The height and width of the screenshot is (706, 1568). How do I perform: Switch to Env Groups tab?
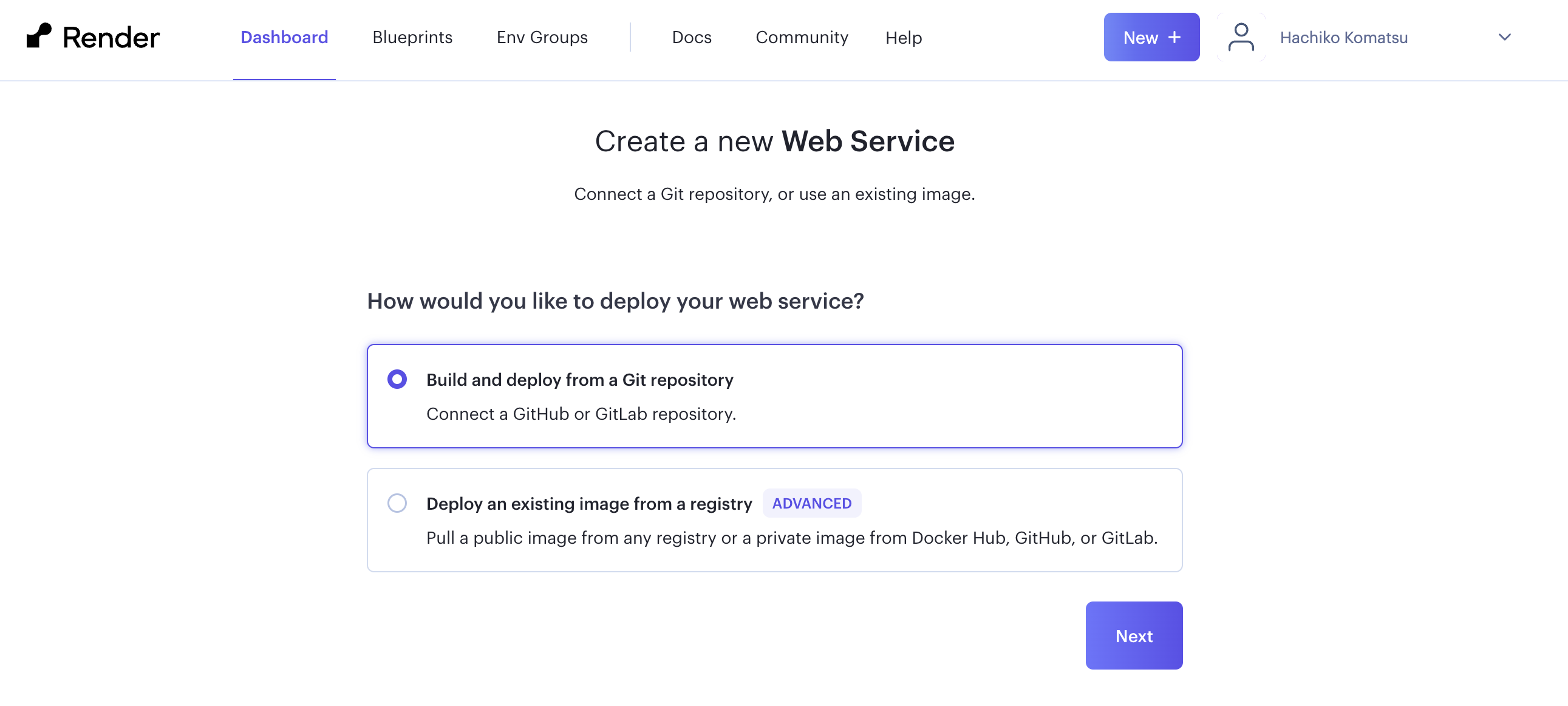click(x=542, y=37)
